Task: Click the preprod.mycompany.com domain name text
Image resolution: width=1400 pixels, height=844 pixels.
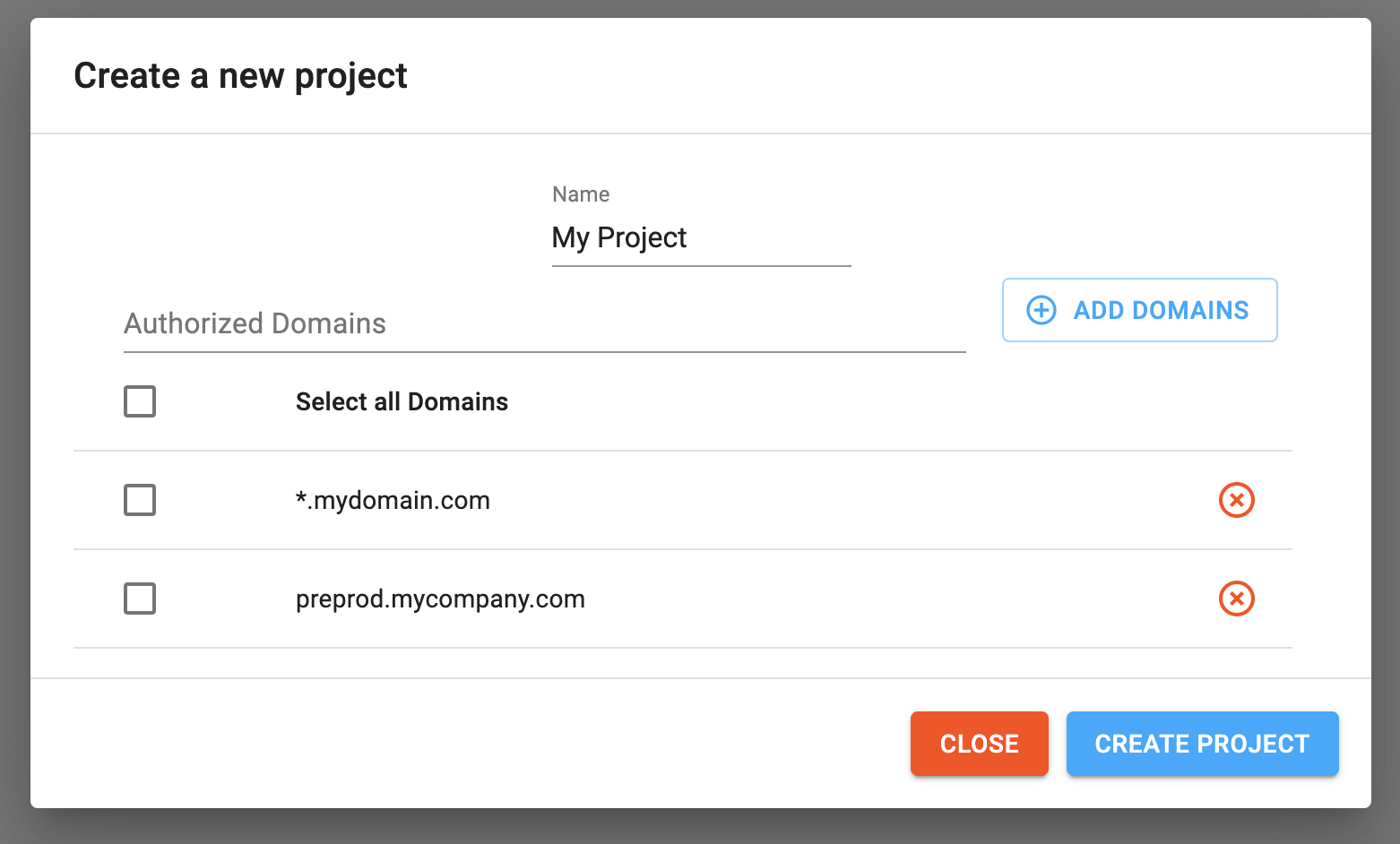Action: [x=440, y=599]
